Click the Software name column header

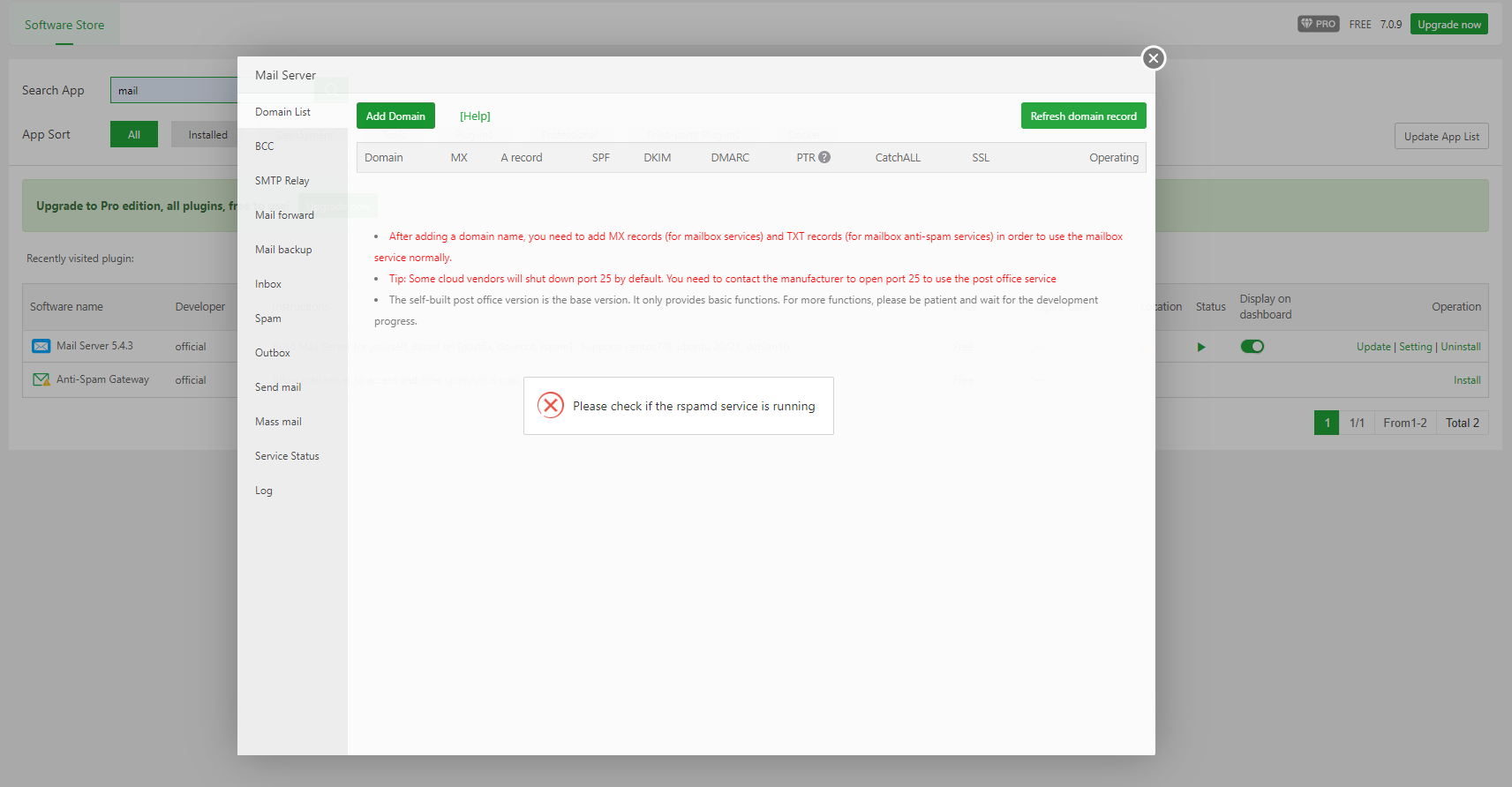tap(66, 307)
